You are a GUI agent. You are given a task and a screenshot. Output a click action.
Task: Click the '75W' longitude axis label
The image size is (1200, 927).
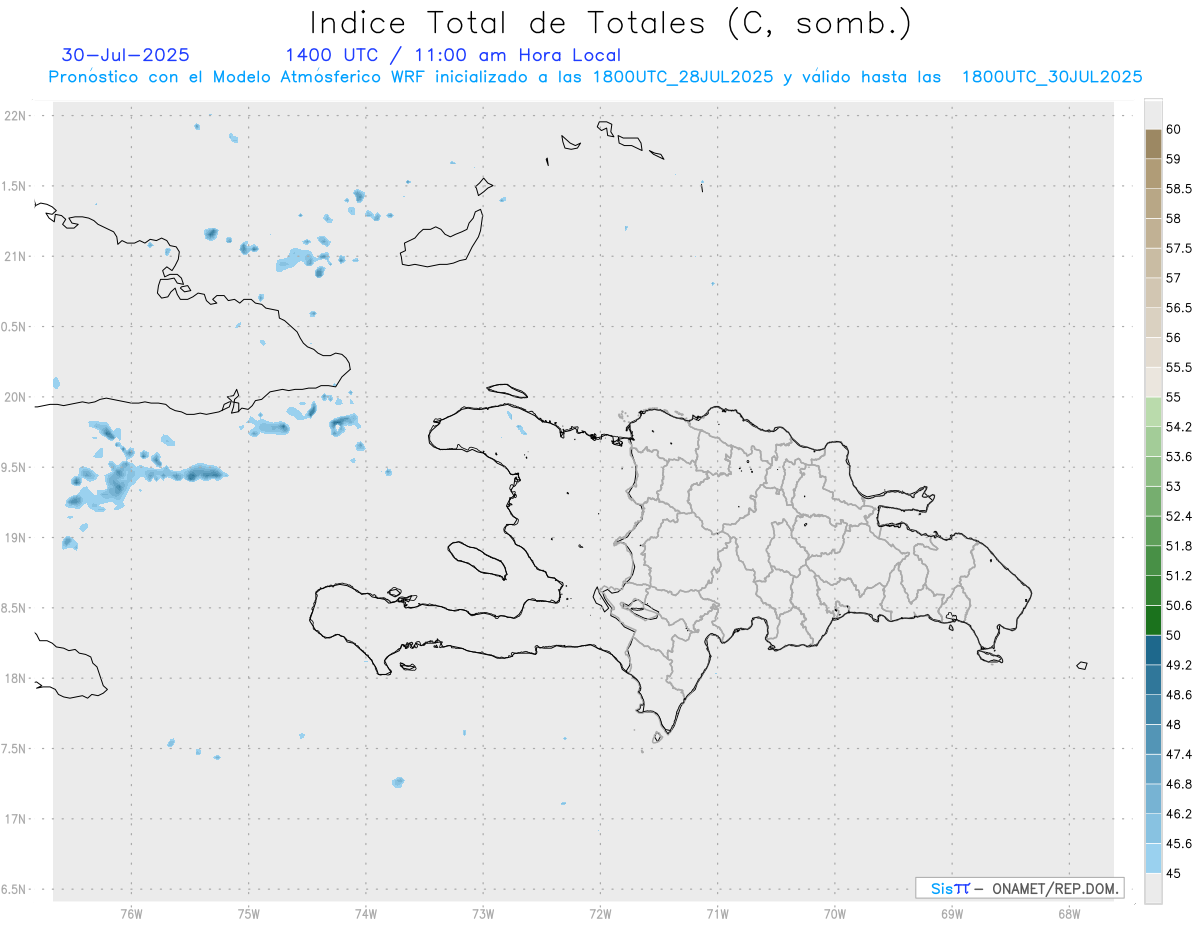tap(248, 913)
